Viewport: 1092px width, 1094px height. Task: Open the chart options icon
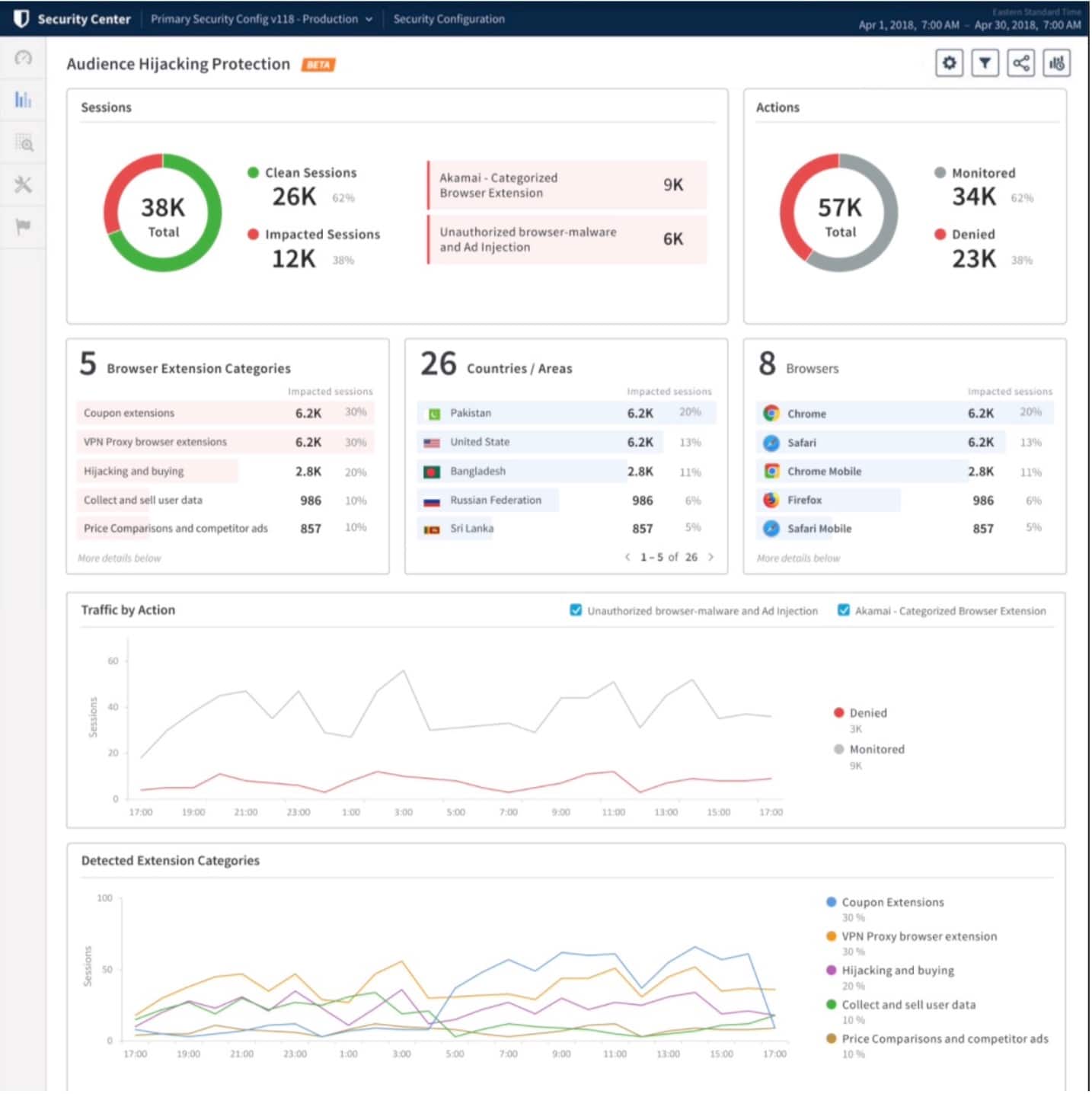pyautogui.click(x=1056, y=63)
